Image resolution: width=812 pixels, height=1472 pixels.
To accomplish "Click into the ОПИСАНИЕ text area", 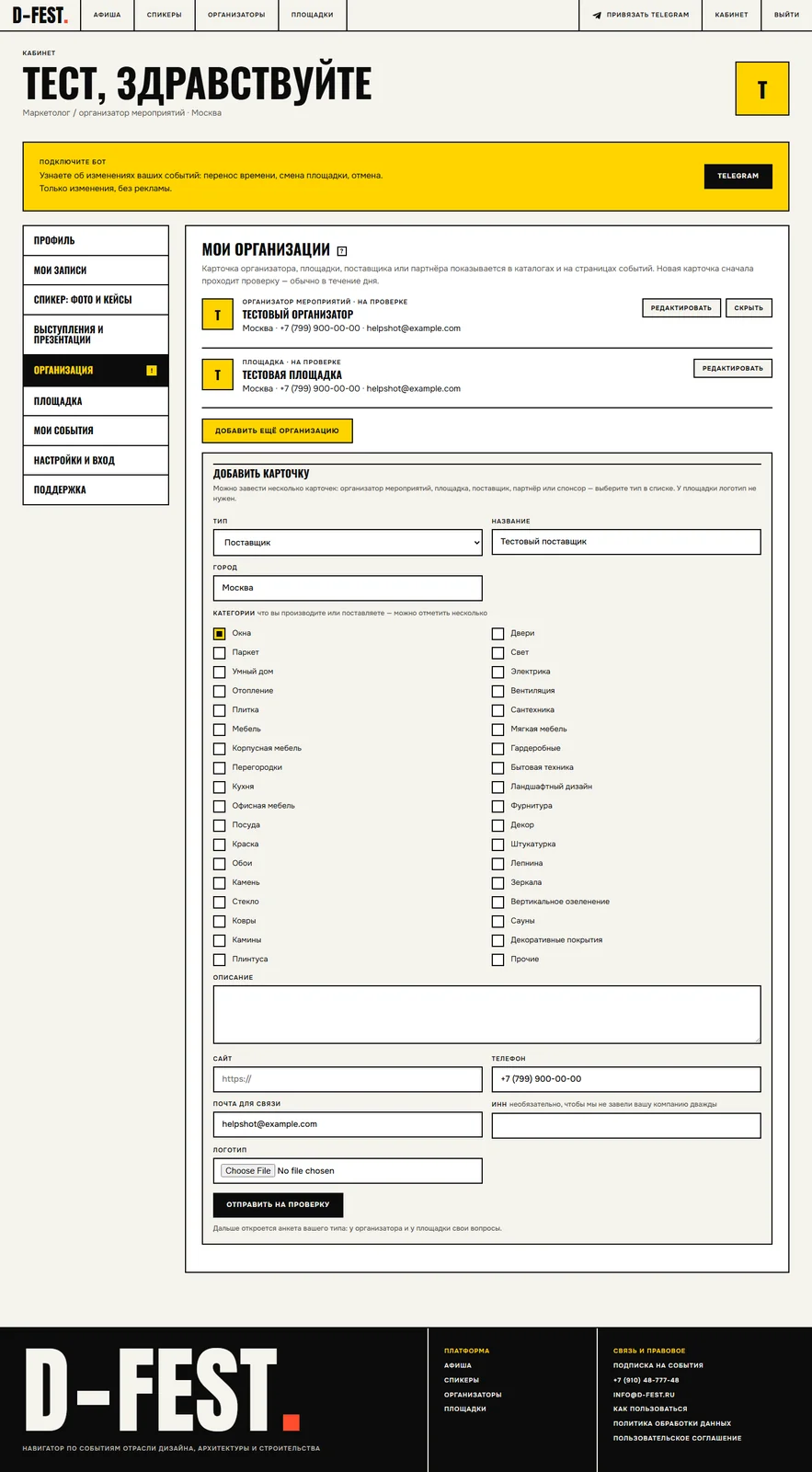I will (487, 1015).
